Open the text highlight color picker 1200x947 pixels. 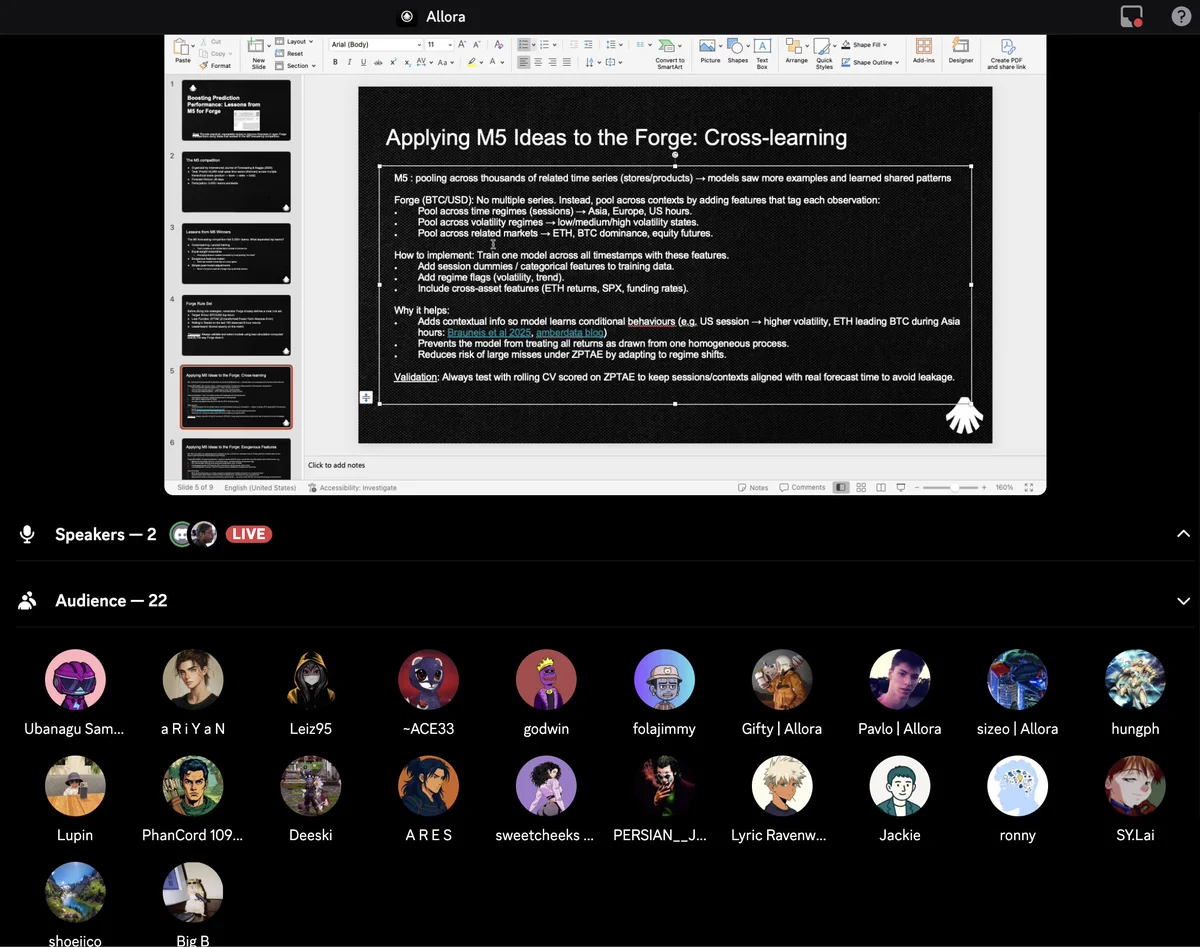481,63
